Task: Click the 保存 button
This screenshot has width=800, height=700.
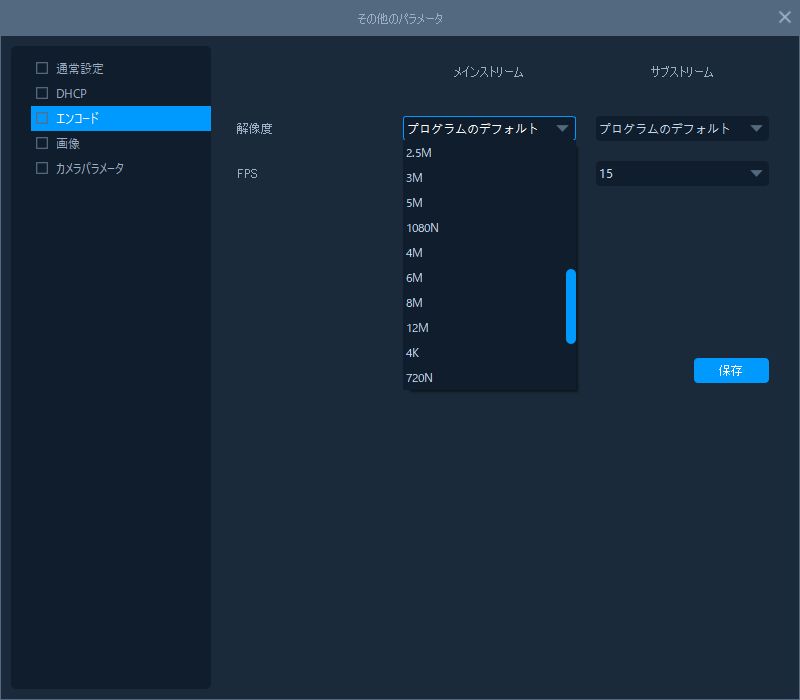Action: (731, 370)
